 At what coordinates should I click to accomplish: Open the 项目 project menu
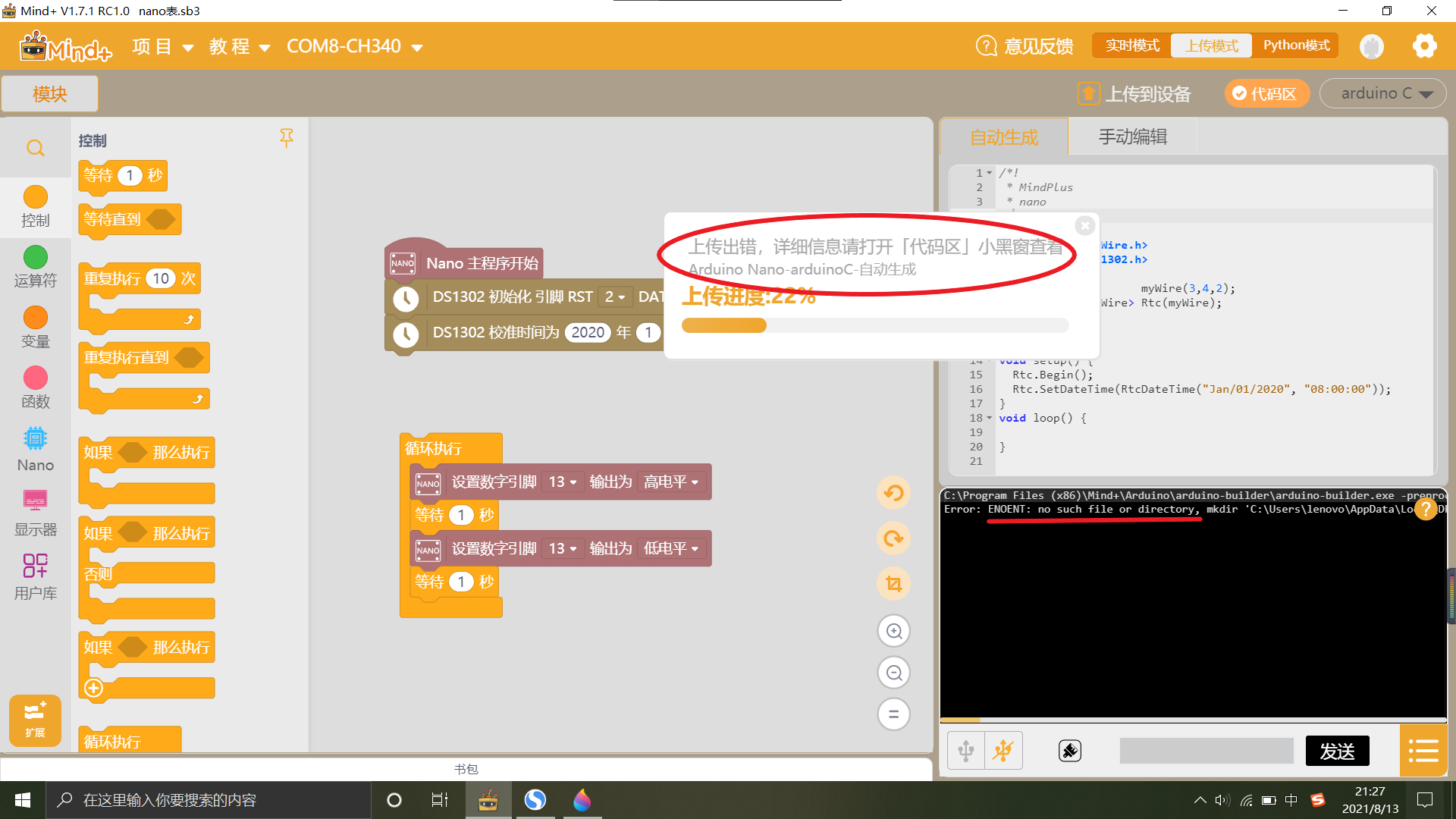[x=162, y=46]
